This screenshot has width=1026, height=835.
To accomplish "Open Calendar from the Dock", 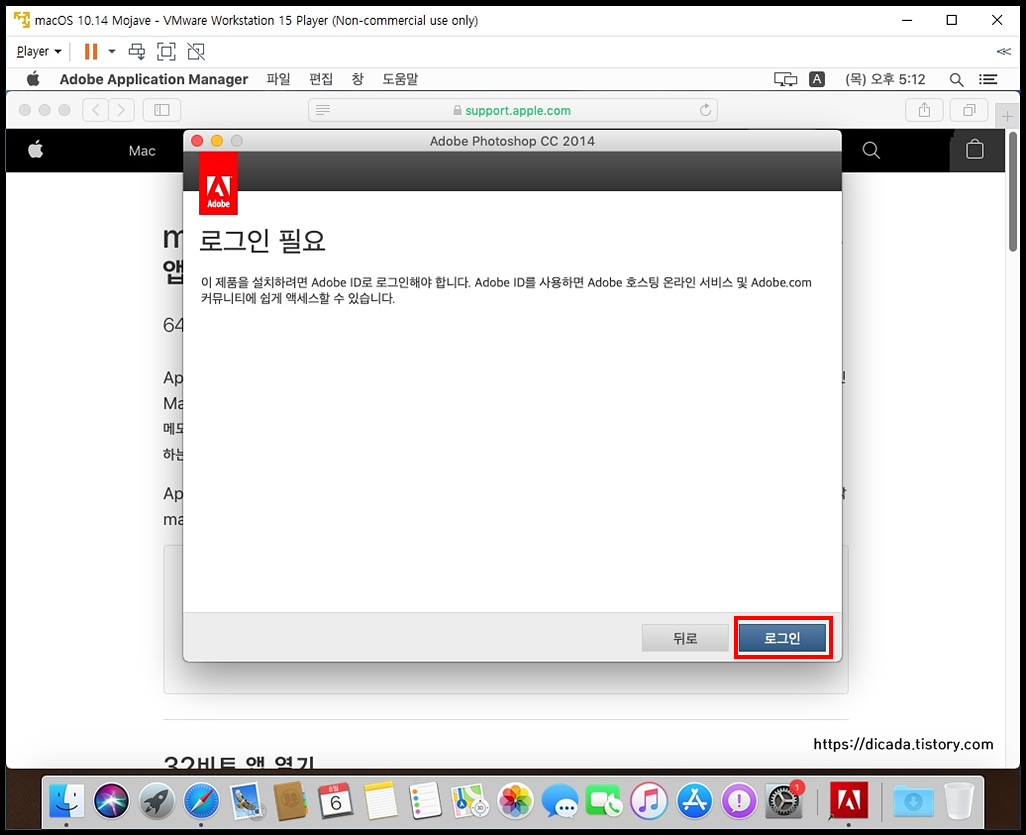I will point(336,800).
